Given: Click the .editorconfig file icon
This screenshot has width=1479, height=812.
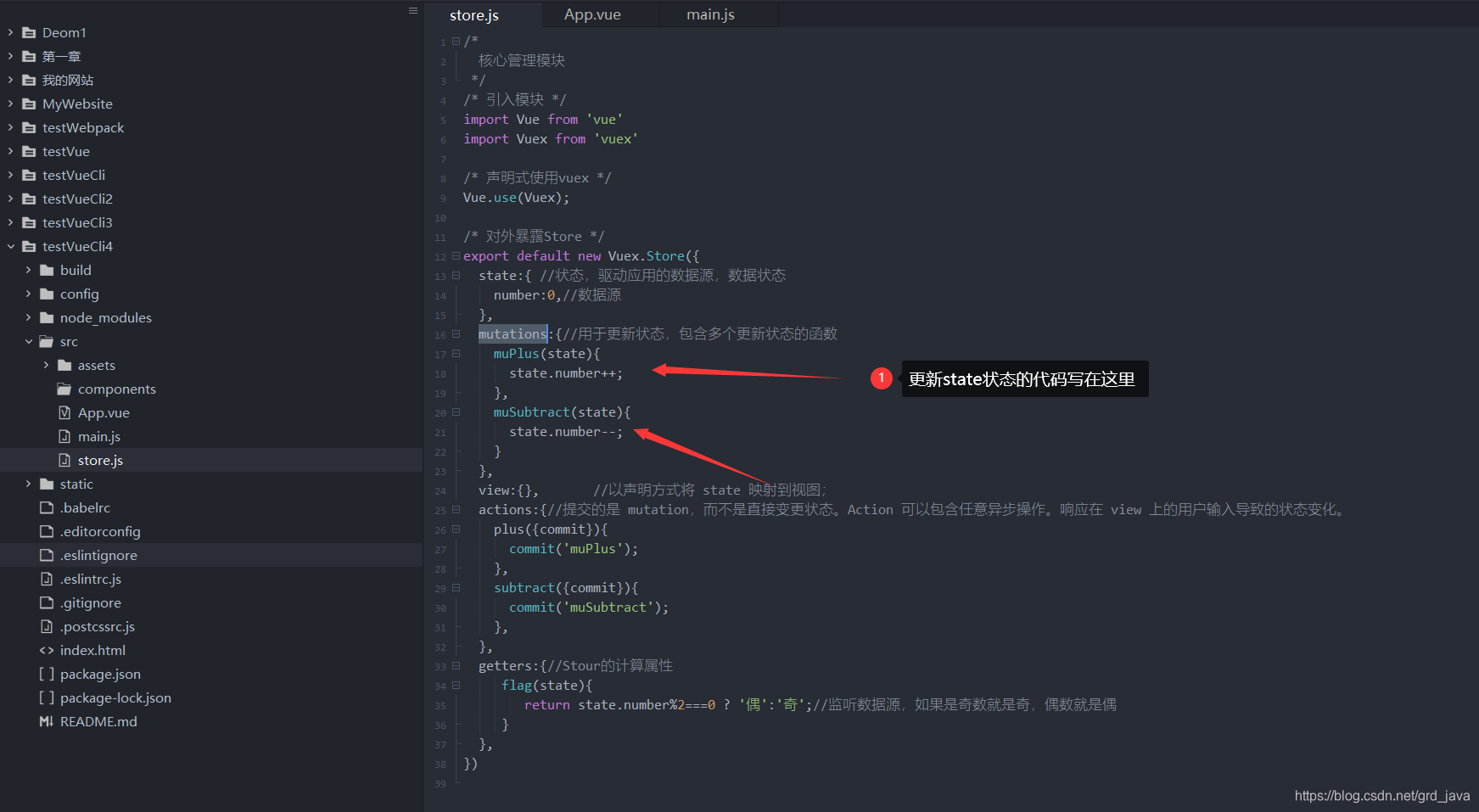Looking at the screenshot, I should coord(47,531).
